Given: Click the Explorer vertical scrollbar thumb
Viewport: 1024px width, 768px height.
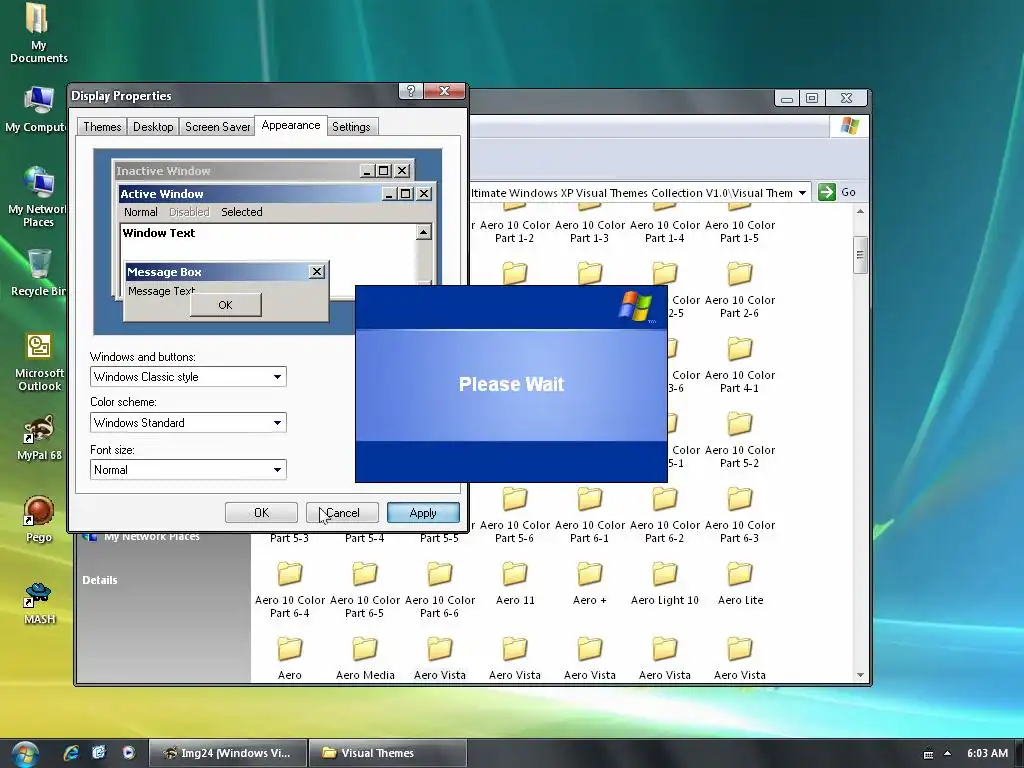Looking at the screenshot, I should pos(860,255).
